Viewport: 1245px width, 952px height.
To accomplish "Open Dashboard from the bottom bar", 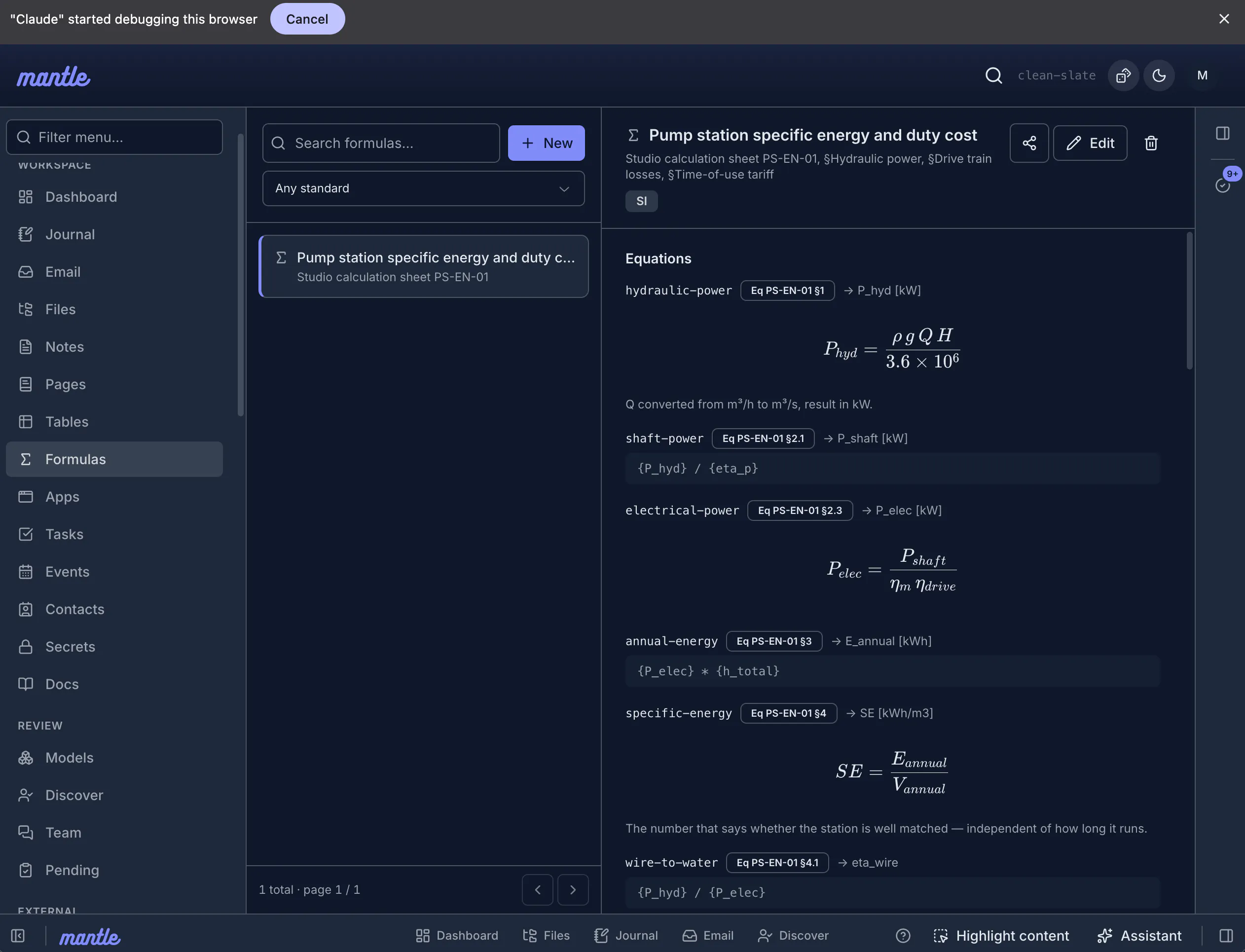I will [x=457, y=936].
